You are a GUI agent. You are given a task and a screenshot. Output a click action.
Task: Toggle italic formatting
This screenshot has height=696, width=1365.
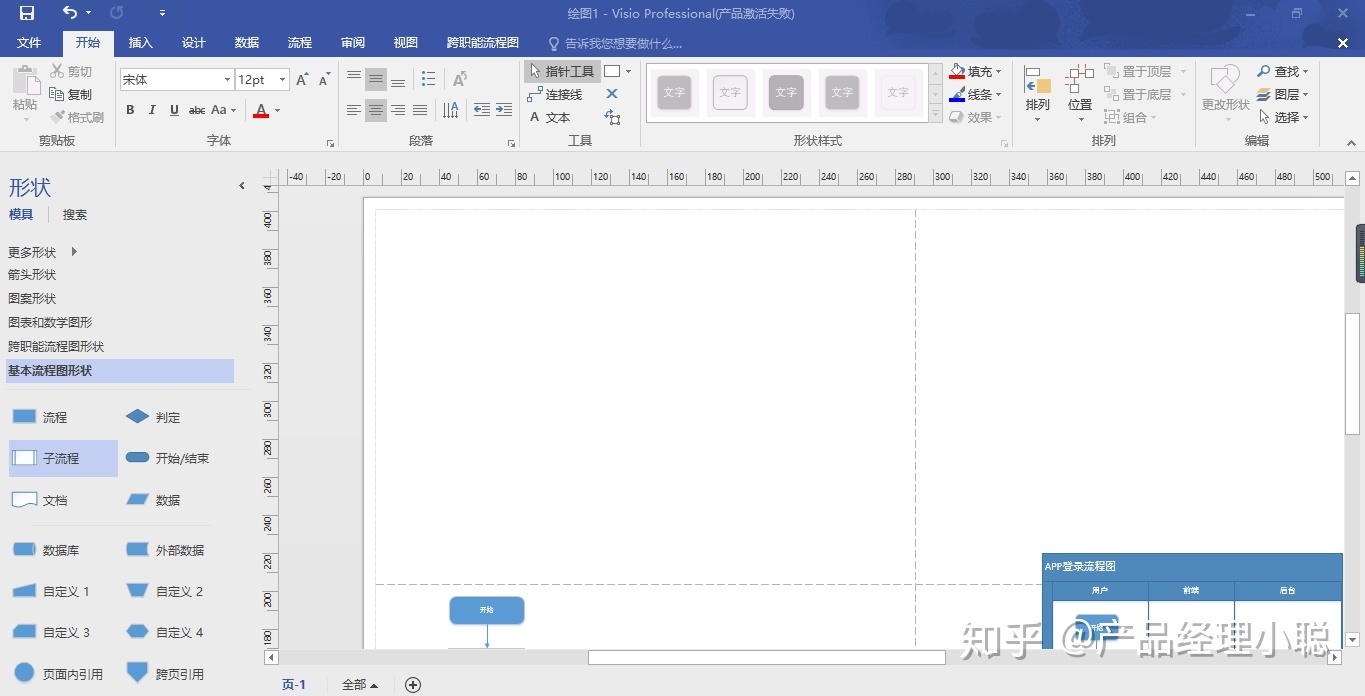152,110
